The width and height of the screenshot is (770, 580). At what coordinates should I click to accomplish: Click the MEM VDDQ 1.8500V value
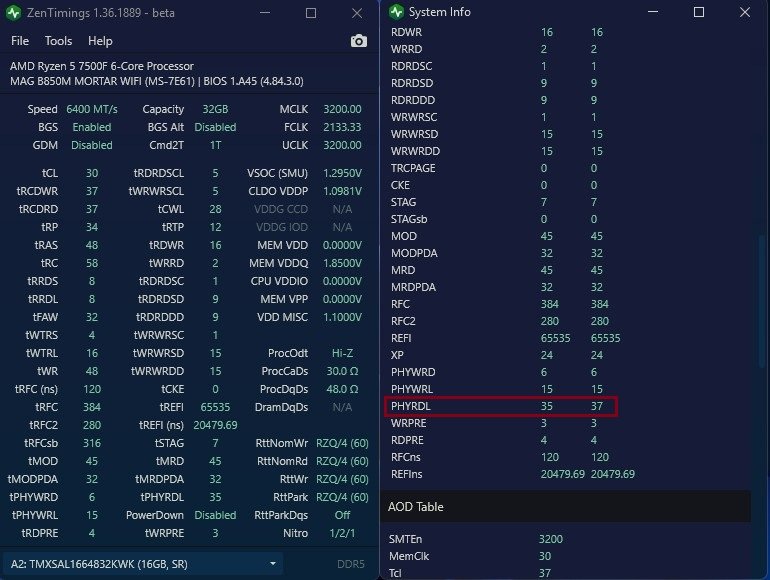point(342,263)
